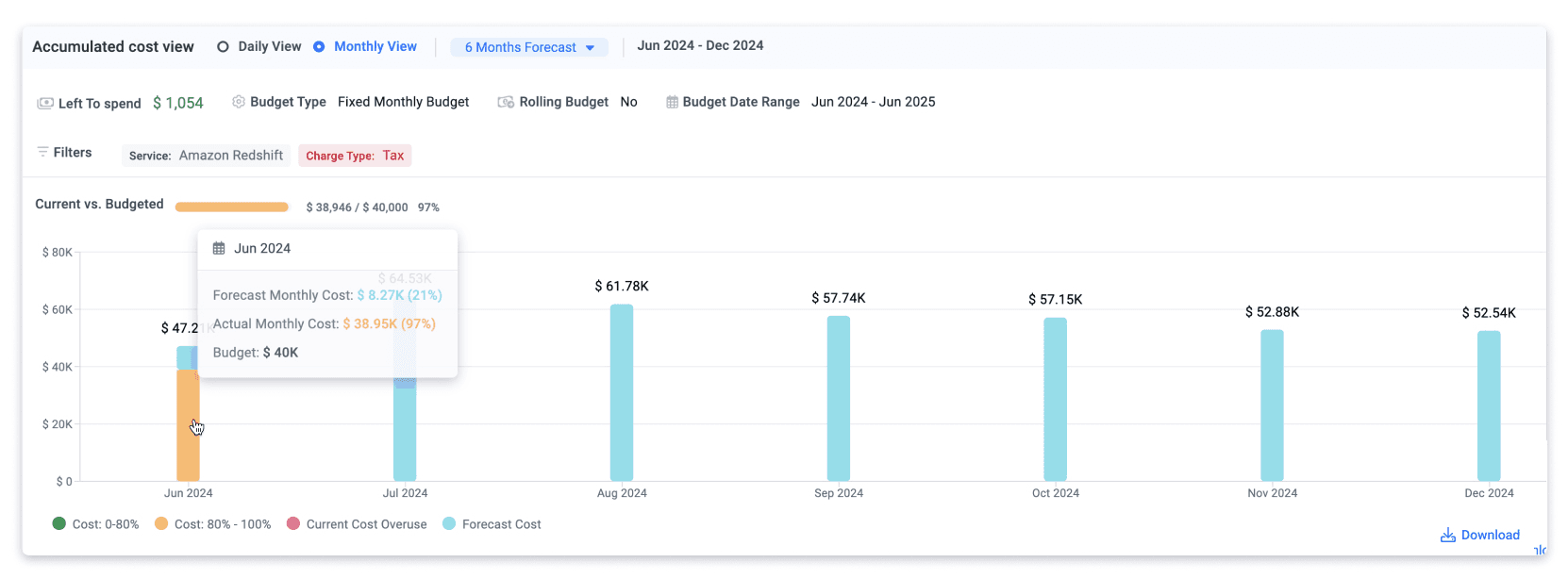1568x579 pixels.
Task: Open the 6 Months Forecast dropdown
Action: point(529,47)
